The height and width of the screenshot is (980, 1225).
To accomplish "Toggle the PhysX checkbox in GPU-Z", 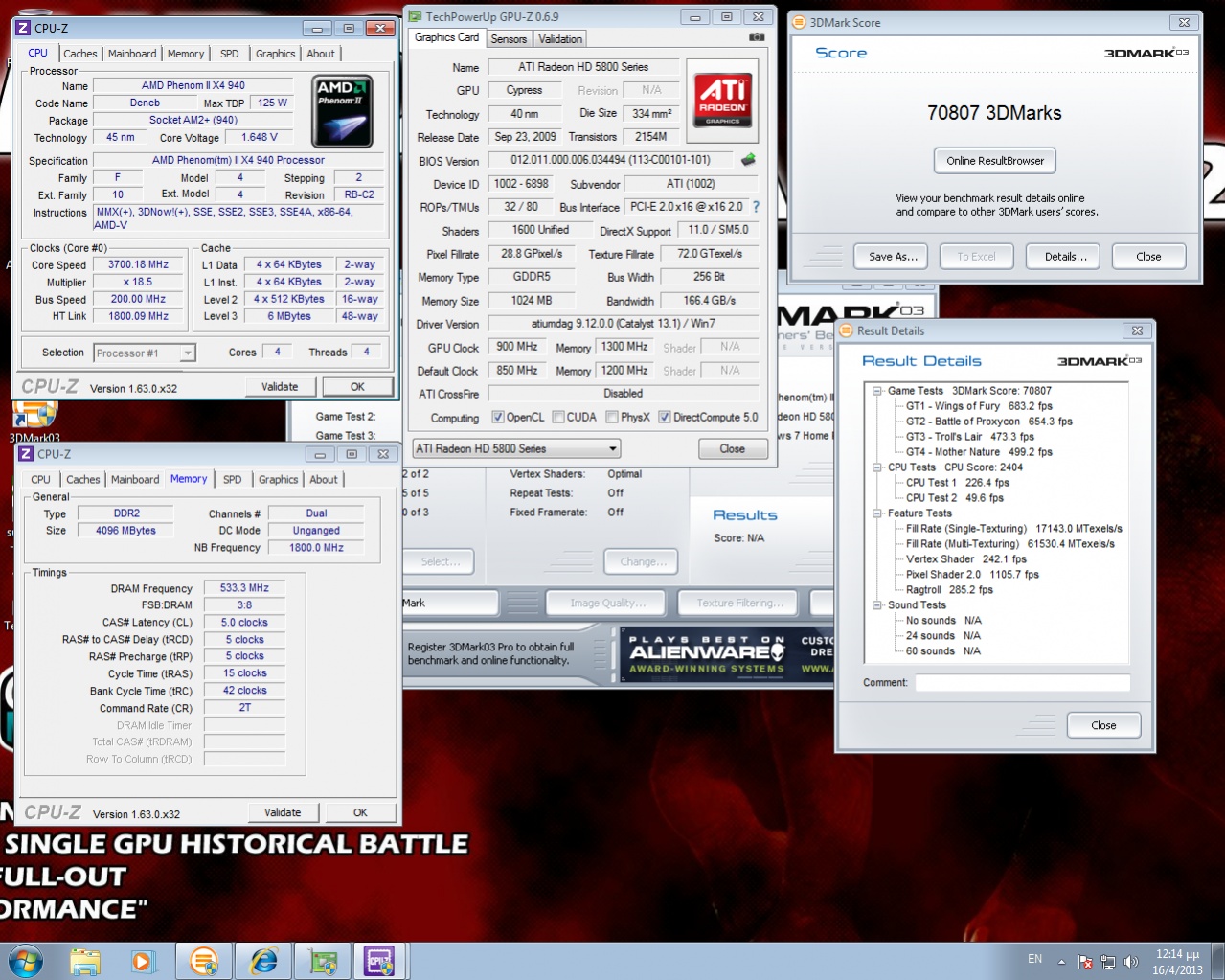I will [x=612, y=417].
